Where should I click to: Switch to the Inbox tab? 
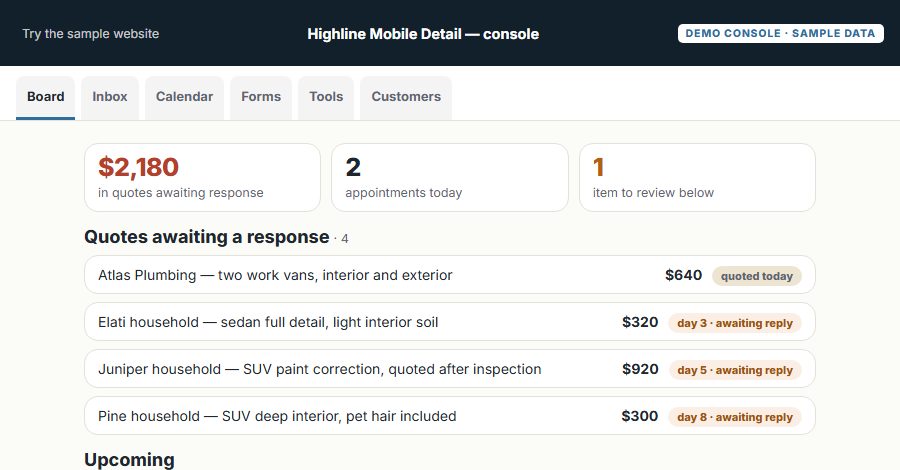(110, 98)
